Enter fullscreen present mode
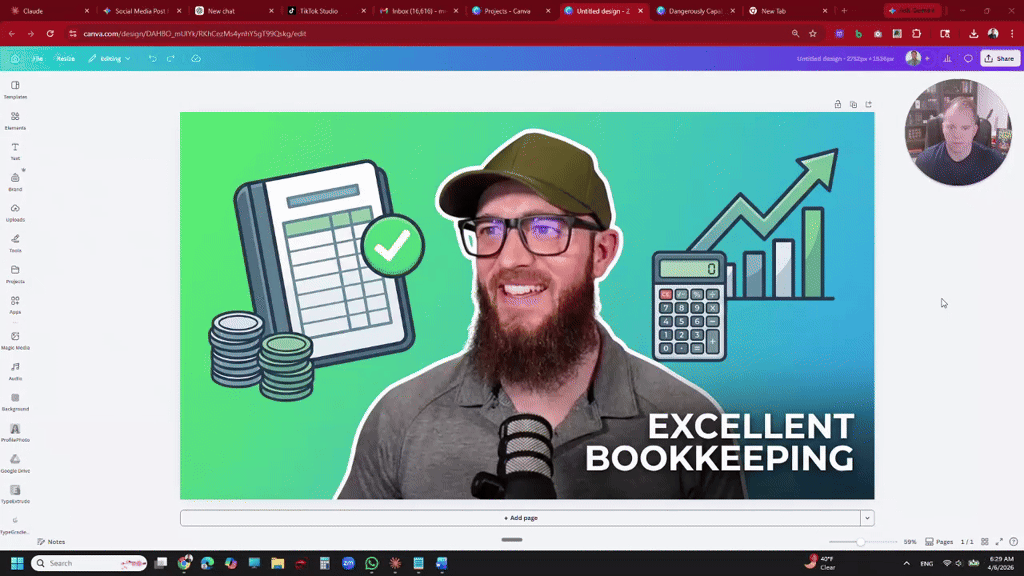Screen dimensions: 1024x576 999,541
